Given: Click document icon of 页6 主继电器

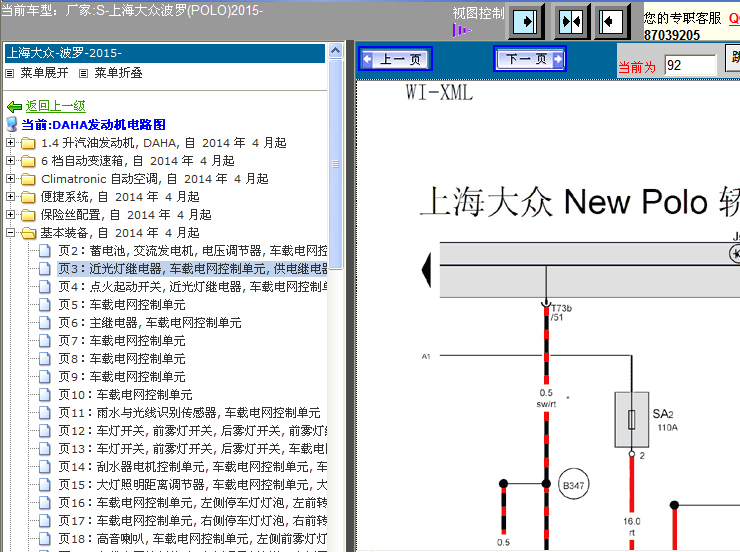Looking at the screenshot, I should point(45,322).
